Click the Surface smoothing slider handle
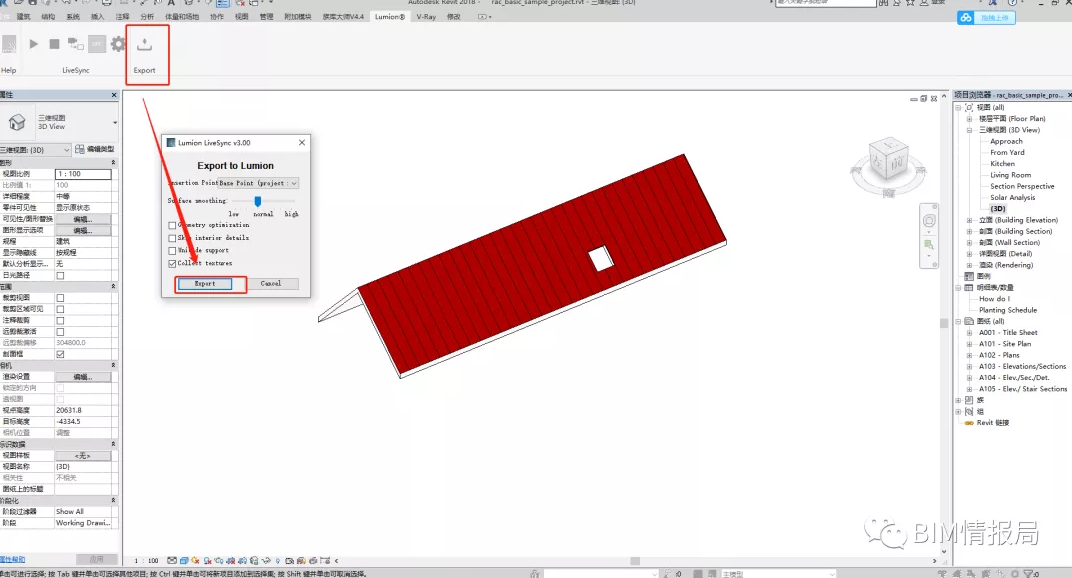Image resolution: width=1072 pixels, height=578 pixels. click(258, 201)
